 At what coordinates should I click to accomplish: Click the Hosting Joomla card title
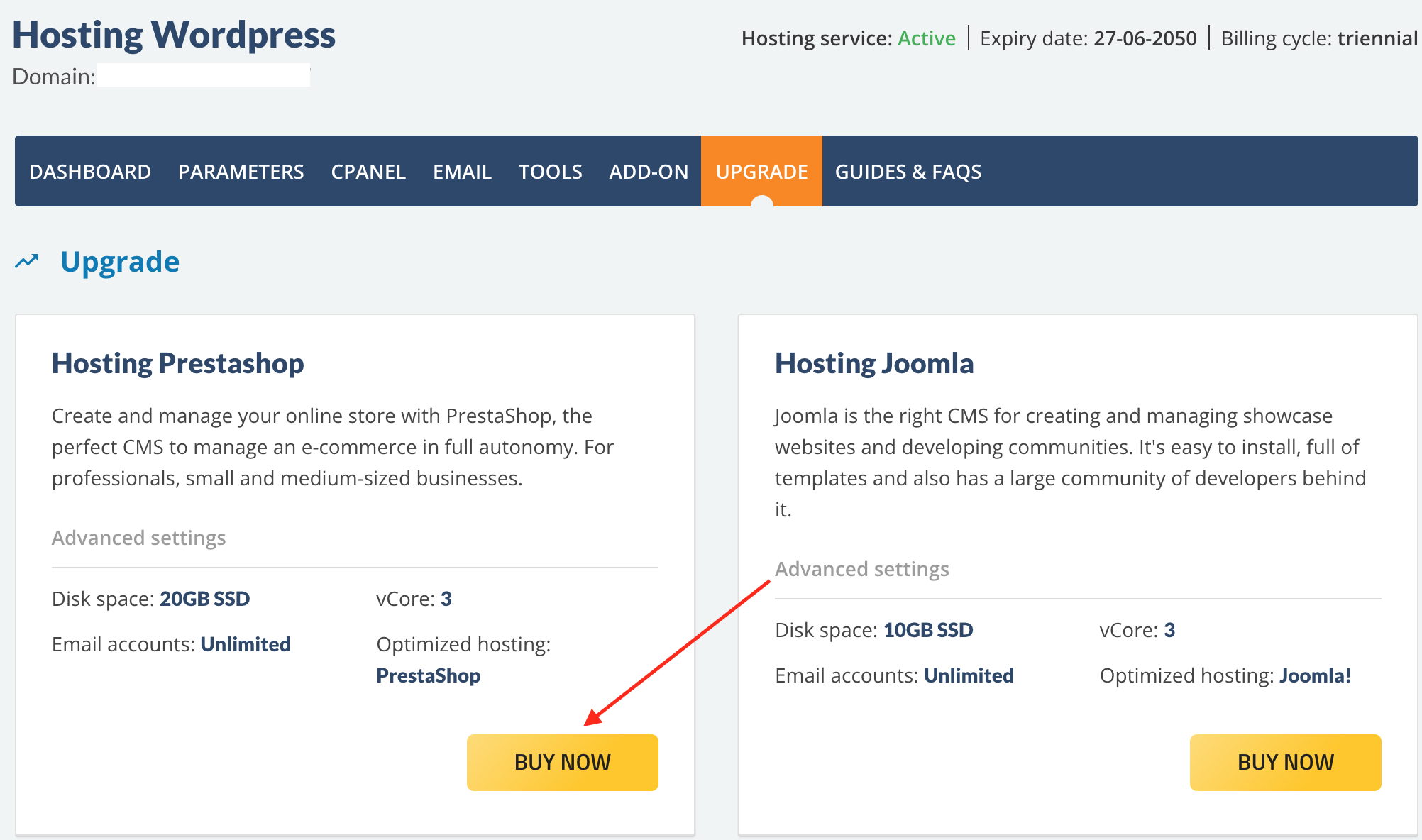[874, 363]
